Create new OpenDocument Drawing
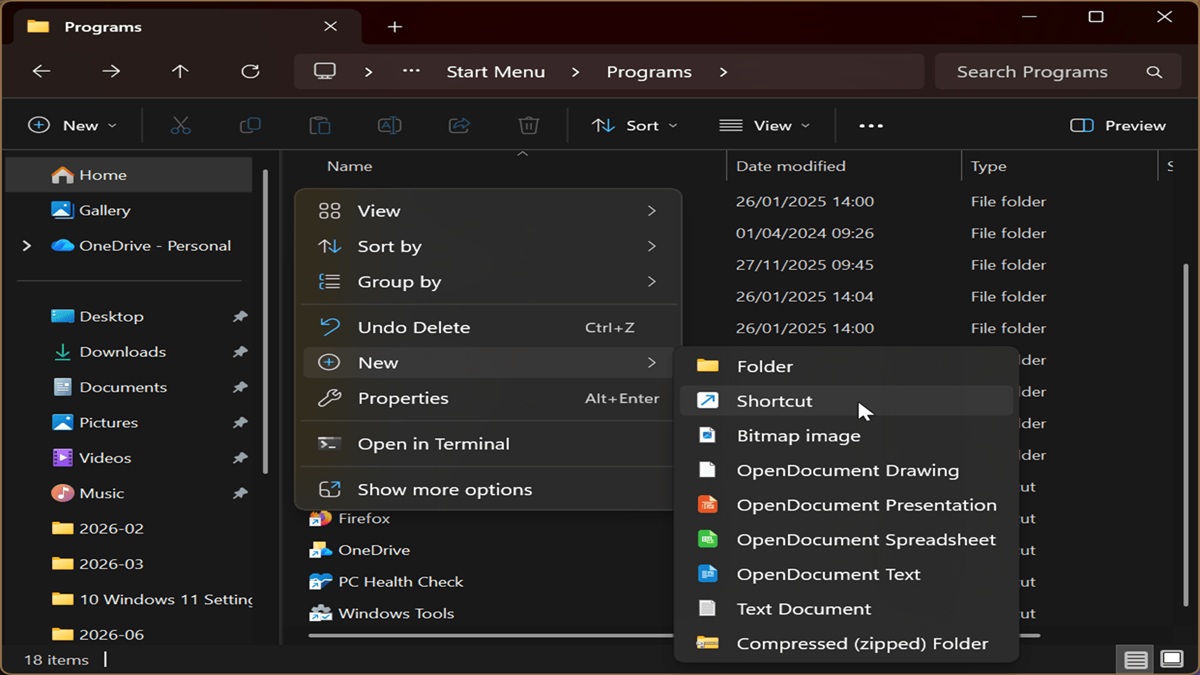This screenshot has width=1200, height=675. coord(847,470)
